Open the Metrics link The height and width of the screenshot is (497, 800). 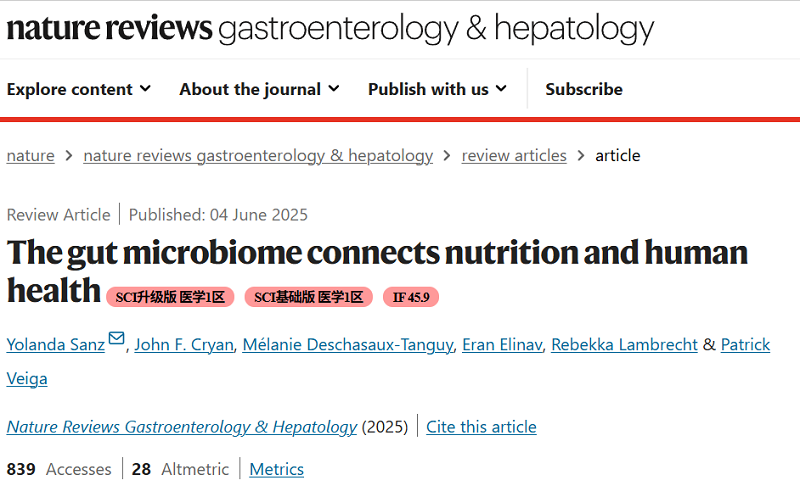tap(277, 469)
